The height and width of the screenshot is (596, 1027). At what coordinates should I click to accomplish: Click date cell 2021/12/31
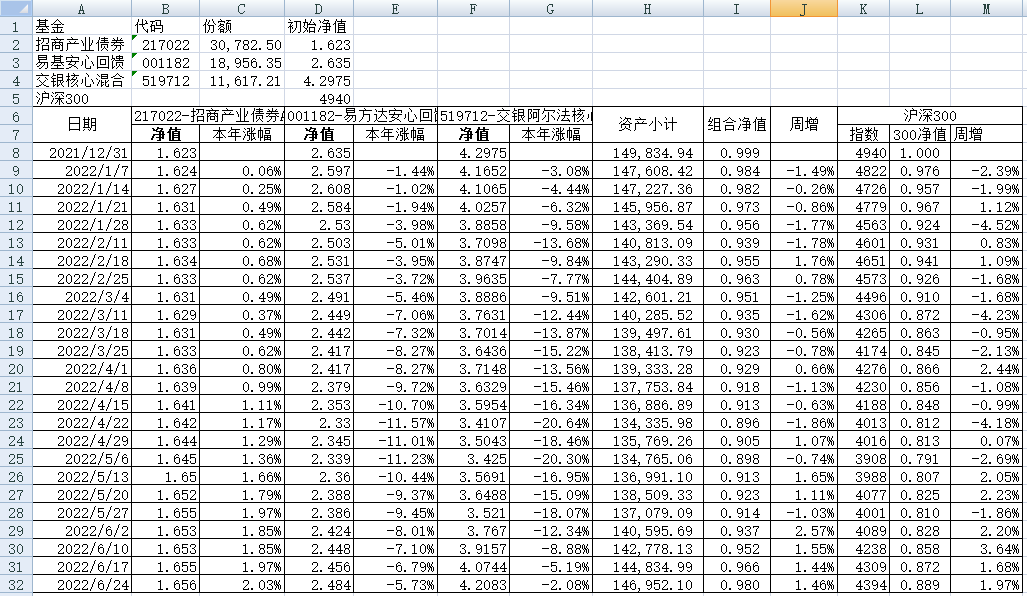tap(82, 153)
